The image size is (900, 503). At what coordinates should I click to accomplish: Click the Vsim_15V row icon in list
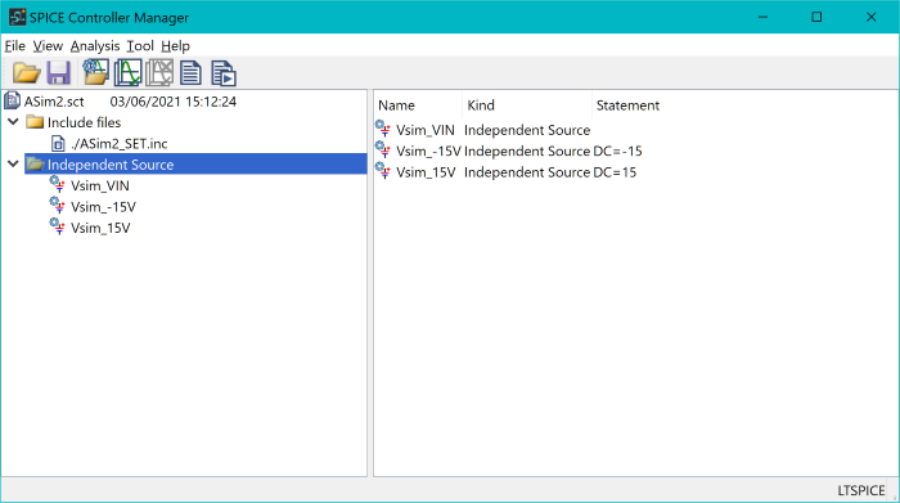click(x=383, y=171)
